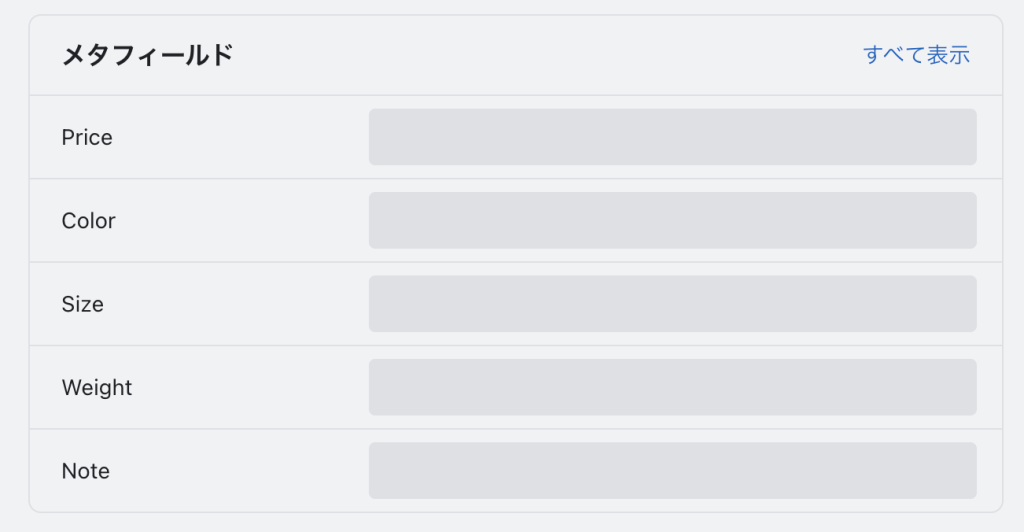This screenshot has width=1024, height=532.
Task: Place cursor in gray box beside Price
Action: click(x=672, y=137)
